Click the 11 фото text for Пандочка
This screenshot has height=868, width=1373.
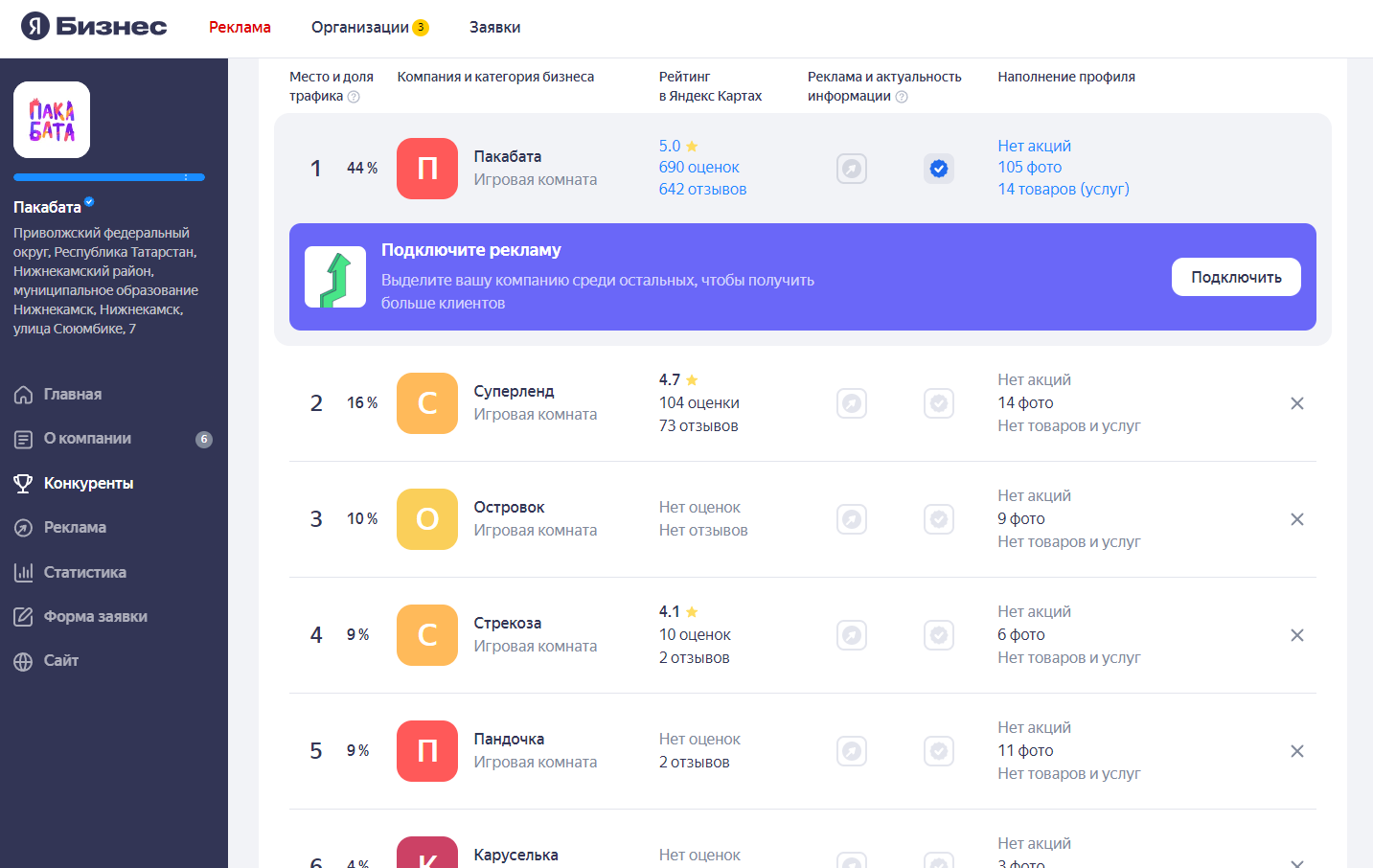click(1025, 750)
